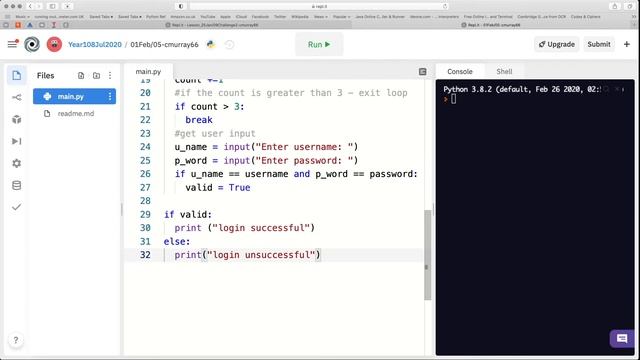
Task: Click the Repl.it spiral logo
Action: click(32, 44)
